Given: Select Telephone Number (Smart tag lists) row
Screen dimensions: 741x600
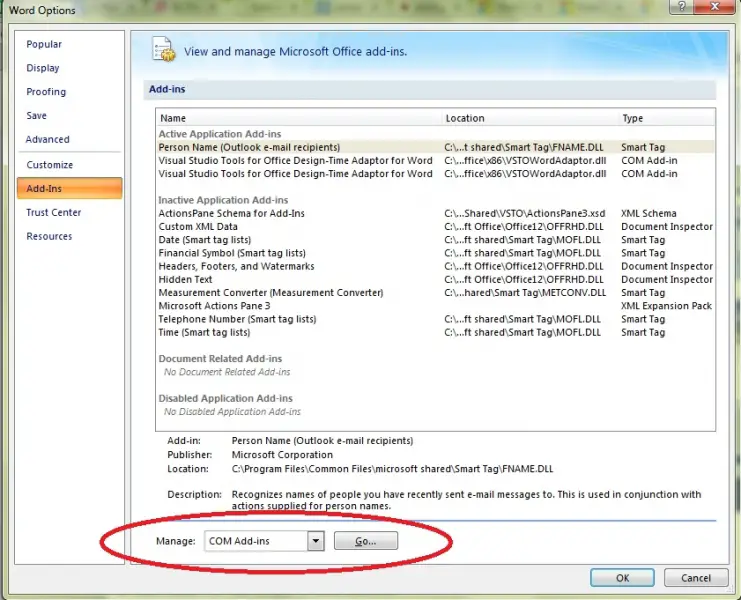Looking at the screenshot, I should [435, 319].
